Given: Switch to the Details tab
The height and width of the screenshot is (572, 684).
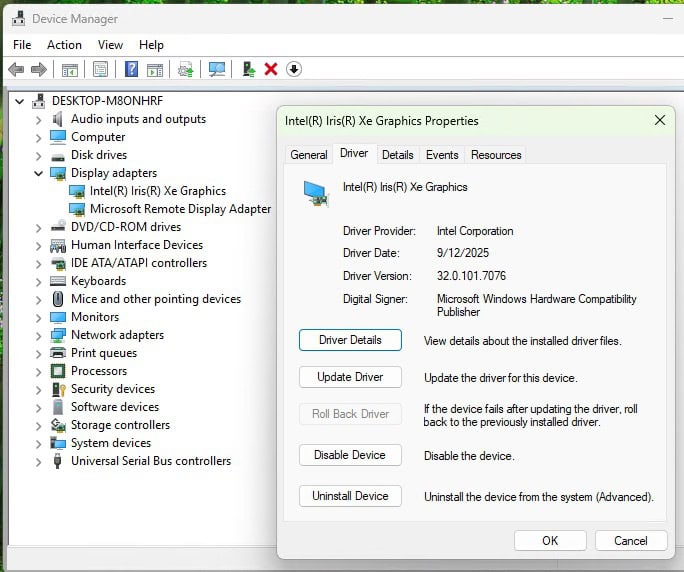Looking at the screenshot, I should pos(397,155).
